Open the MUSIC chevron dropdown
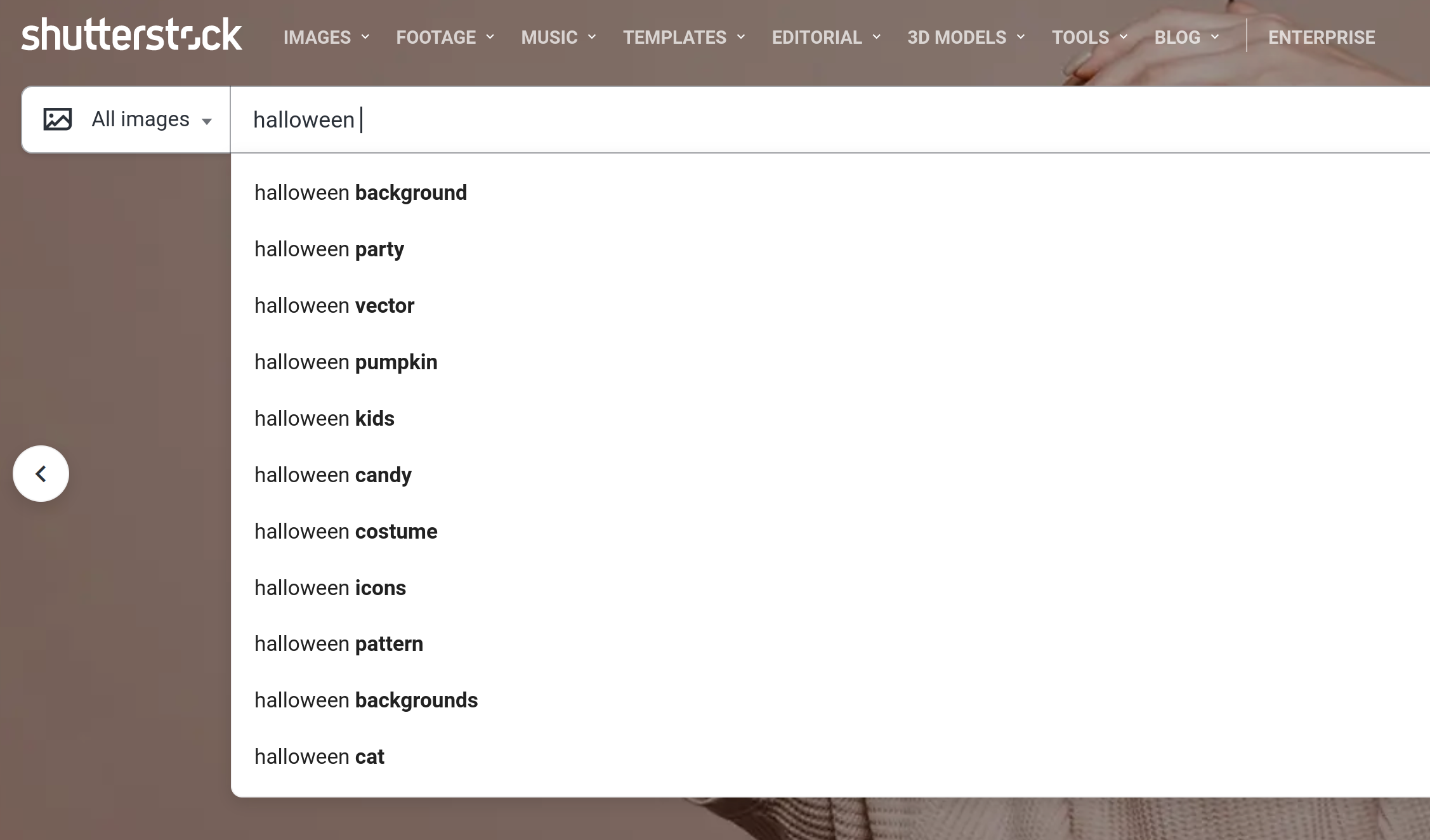This screenshot has height=840, width=1430. (591, 37)
